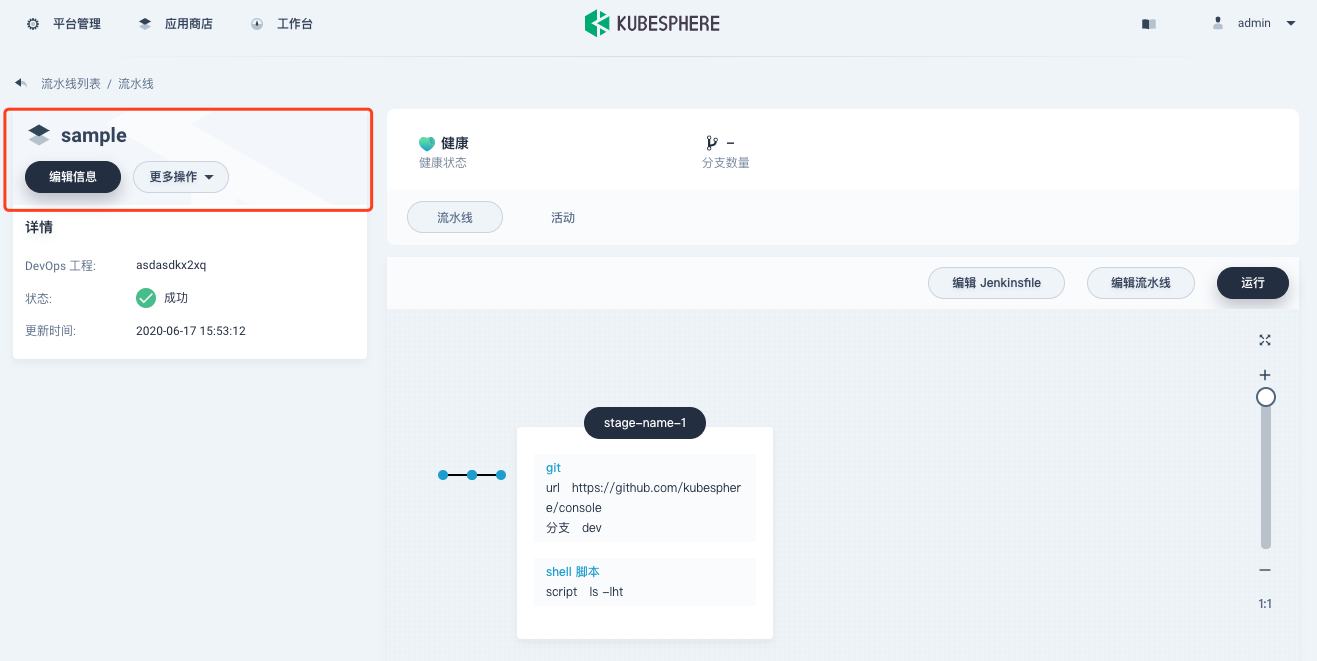The width and height of the screenshot is (1317, 661).
Task: Switch to the 活动 tab
Action: click(x=563, y=217)
